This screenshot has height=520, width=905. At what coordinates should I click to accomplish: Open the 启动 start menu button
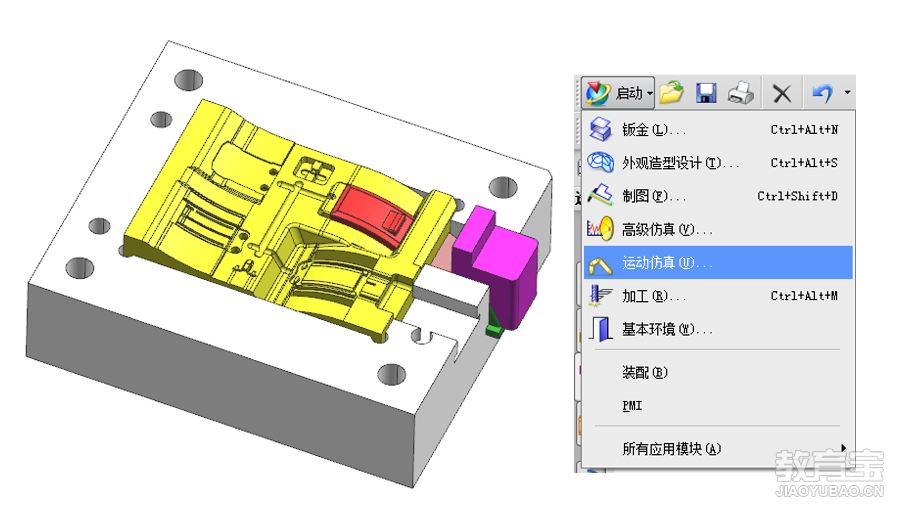[x=618, y=93]
